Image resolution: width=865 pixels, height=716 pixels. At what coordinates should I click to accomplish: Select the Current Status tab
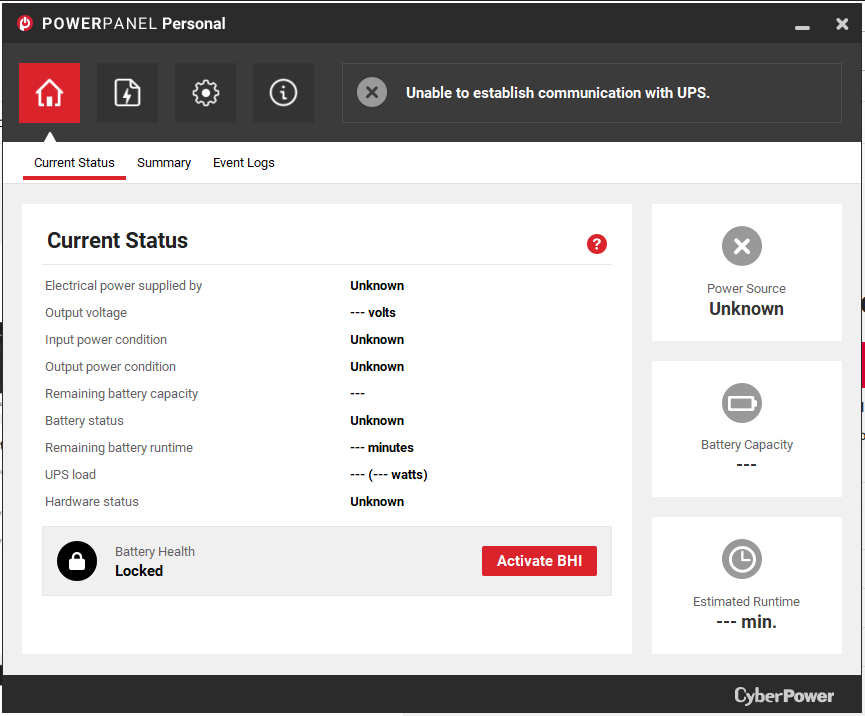coord(74,163)
